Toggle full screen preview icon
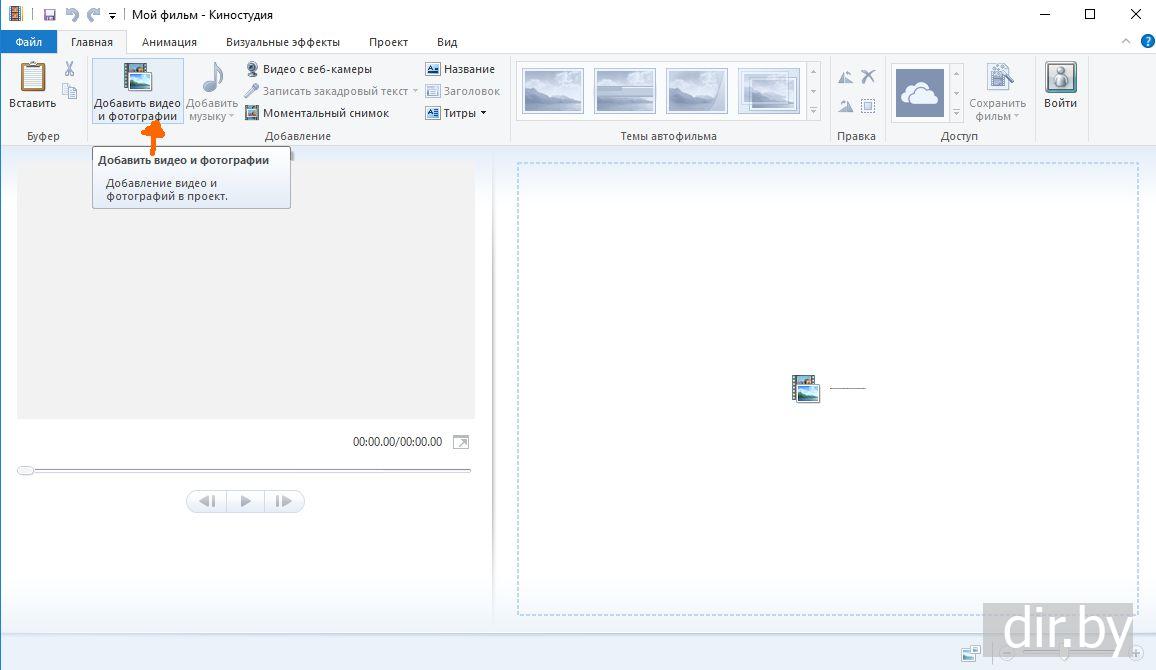 pyautogui.click(x=460, y=442)
